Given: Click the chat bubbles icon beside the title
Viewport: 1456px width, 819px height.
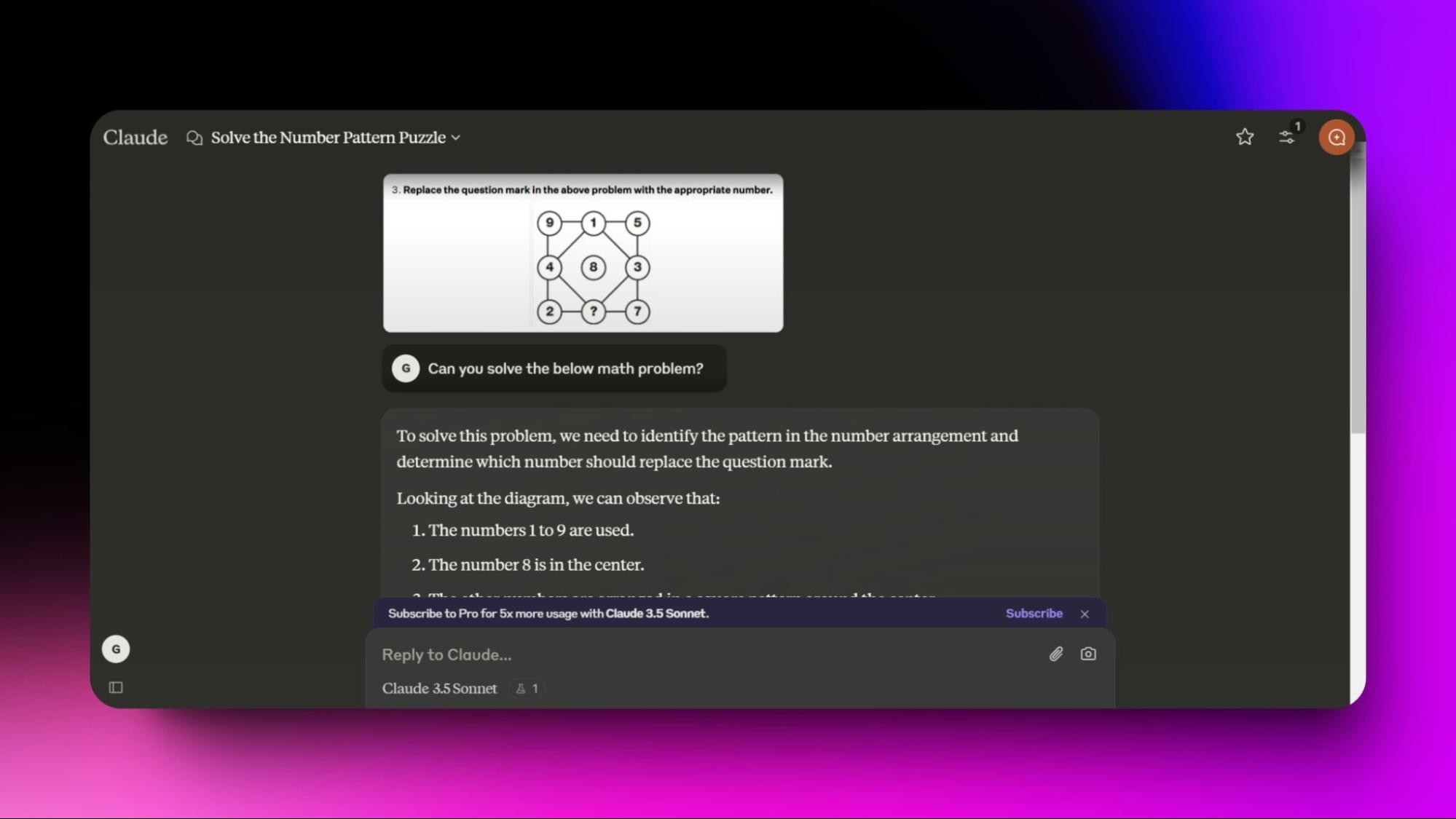Looking at the screenshot, I should (x=194, y=138).
